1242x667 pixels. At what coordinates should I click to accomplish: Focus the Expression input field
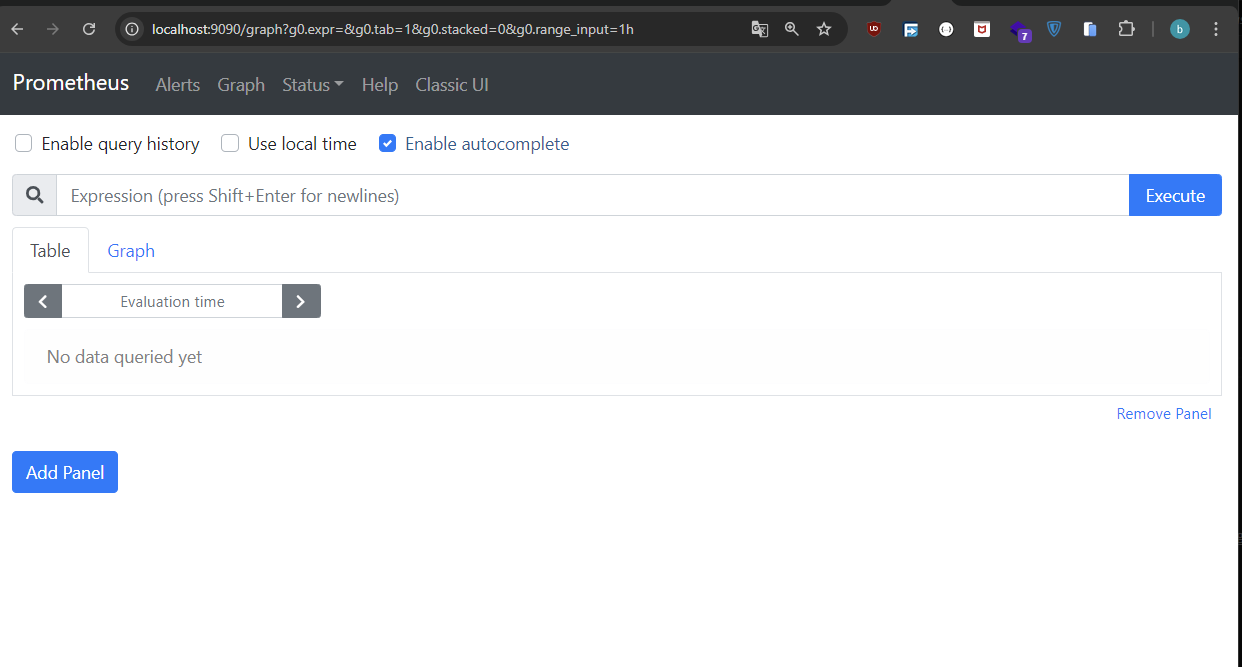(592, 195)
